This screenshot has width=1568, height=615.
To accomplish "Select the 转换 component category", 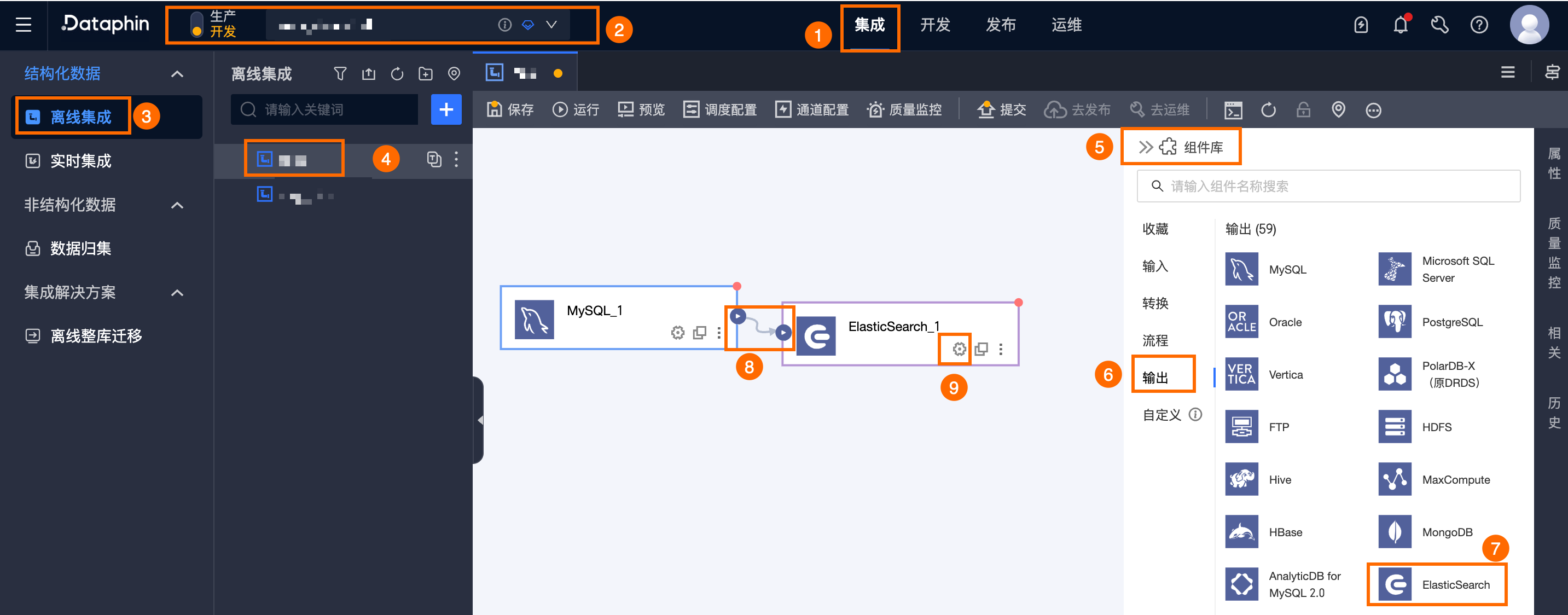I will tap(1155, 303).
